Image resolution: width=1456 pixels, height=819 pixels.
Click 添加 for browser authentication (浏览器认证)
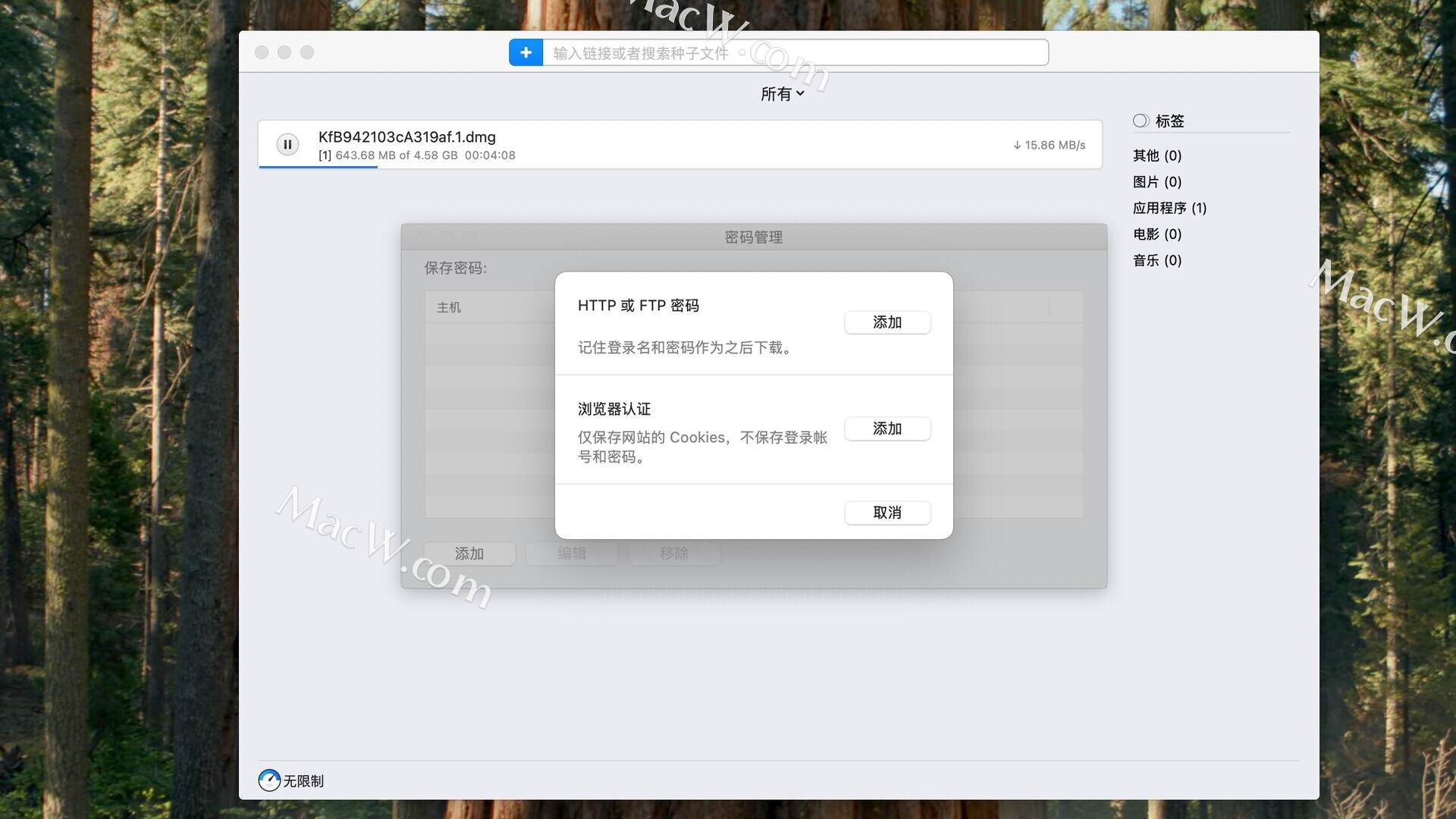click(x=886, y=428)
